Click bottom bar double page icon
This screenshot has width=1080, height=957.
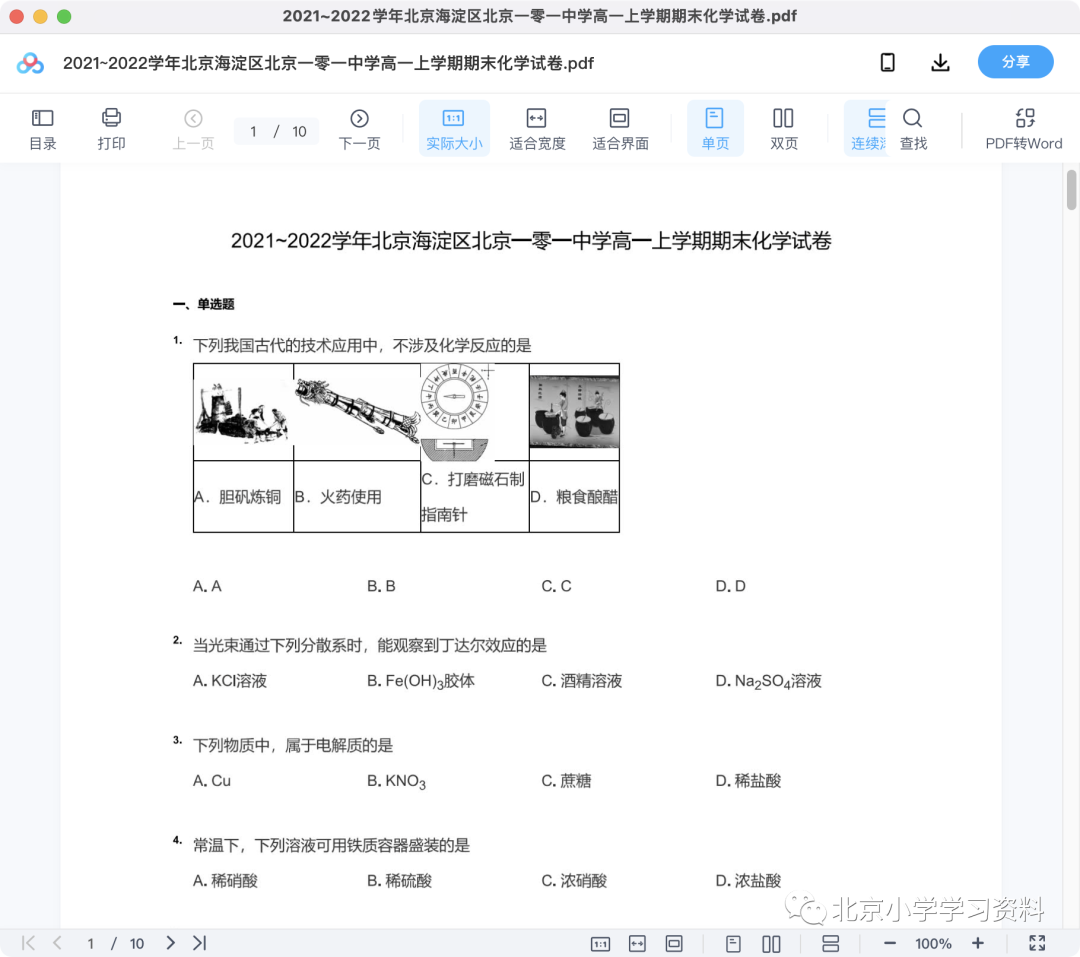771,944
